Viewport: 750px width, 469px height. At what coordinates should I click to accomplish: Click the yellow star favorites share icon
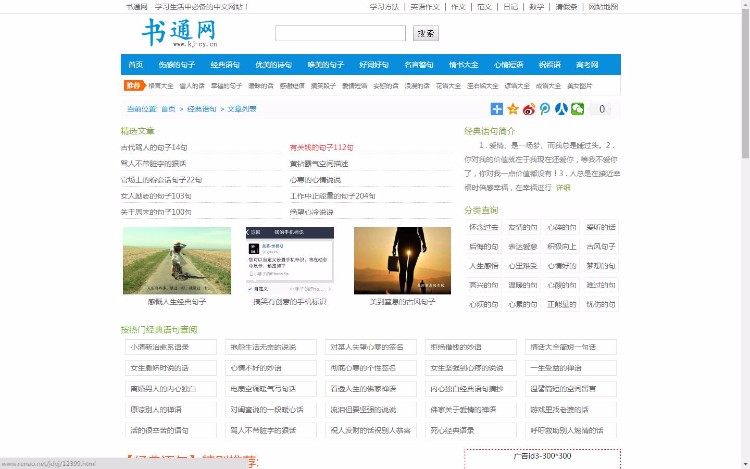coord(513,109)
